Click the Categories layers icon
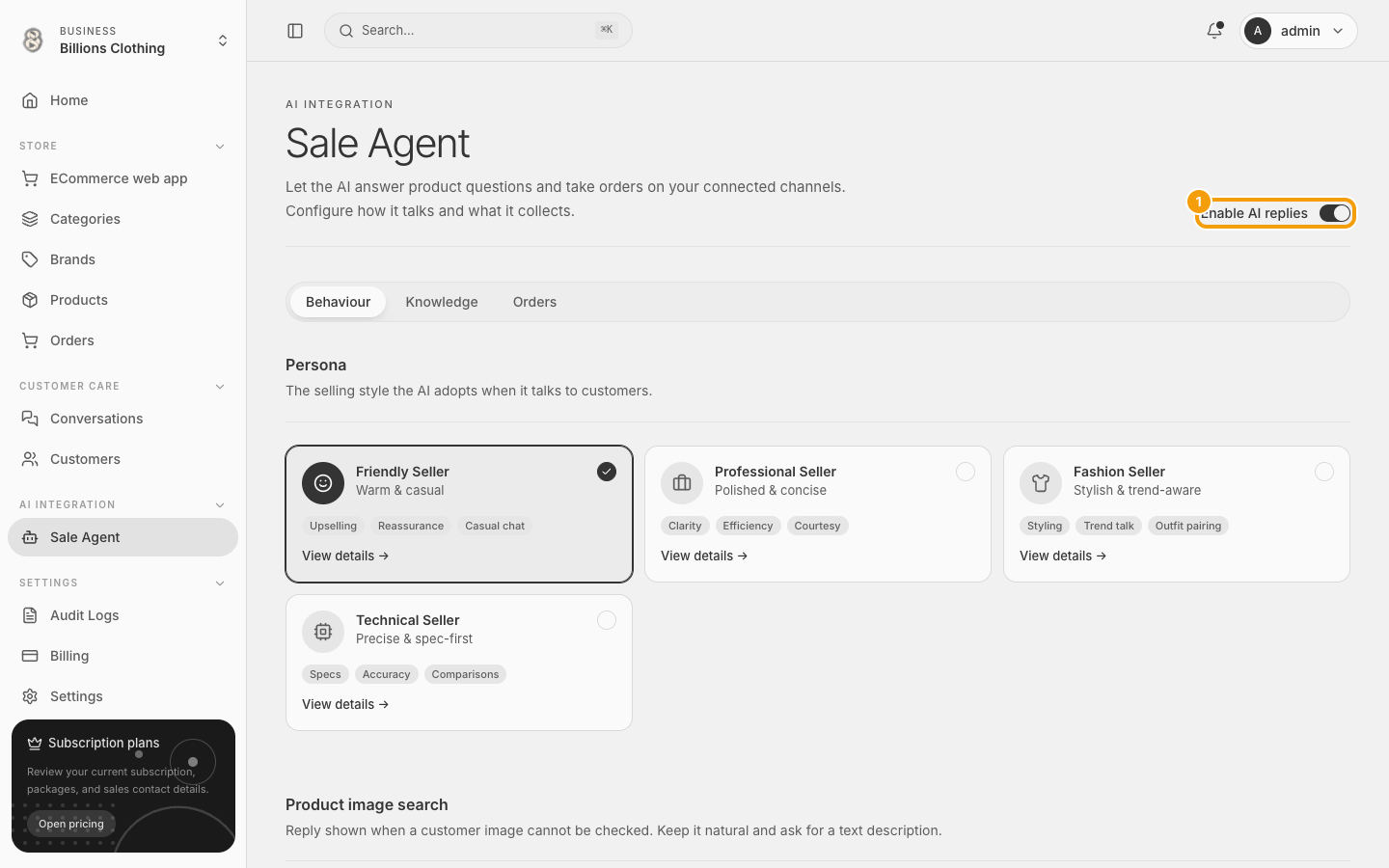The width and height of the screenshot is (1389, 868). [30, 219]
